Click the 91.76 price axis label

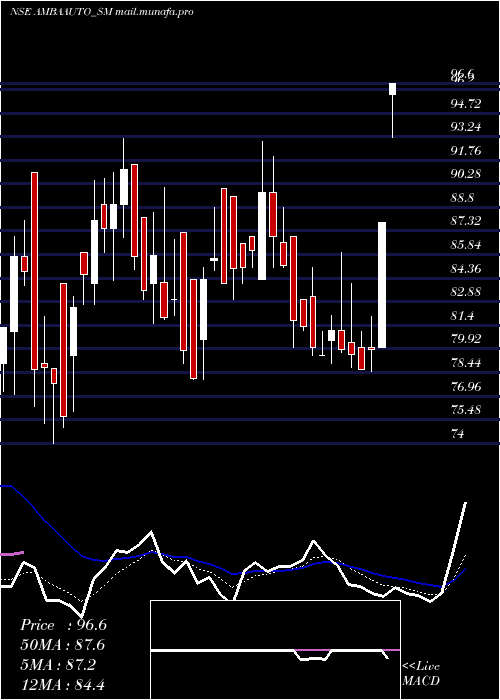coord(466,151)
